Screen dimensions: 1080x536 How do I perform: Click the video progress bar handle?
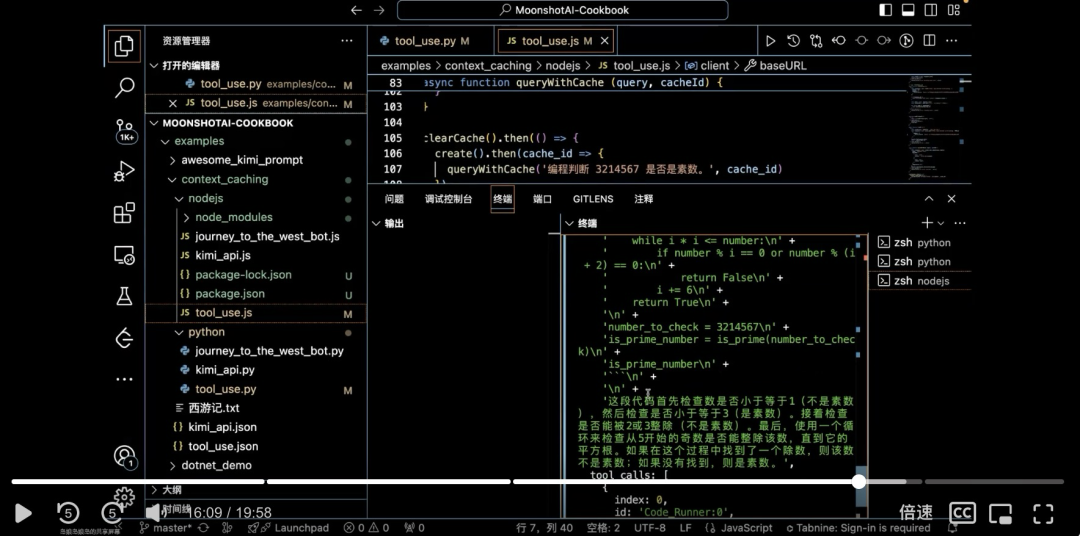click(x=859, y=481)
